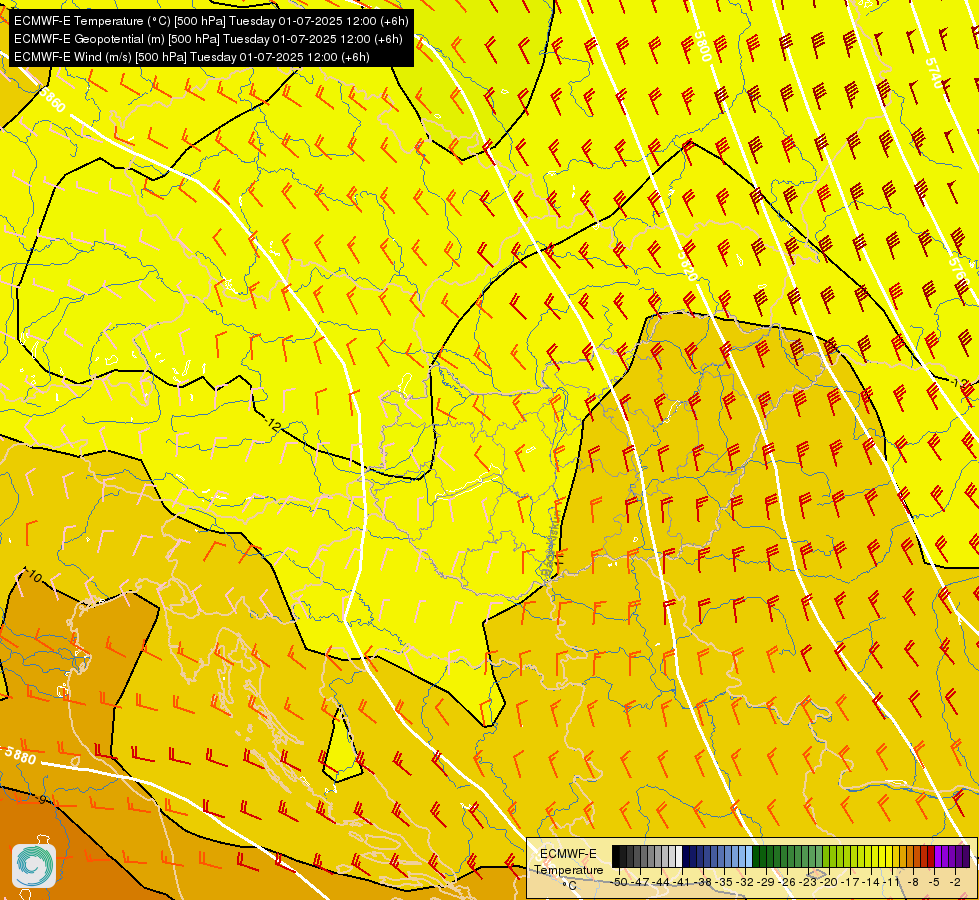The width and height of the screenshot is (979, 900).
Task: Click the darkest purple swatch ending the legend
Action: pos(967,856)
